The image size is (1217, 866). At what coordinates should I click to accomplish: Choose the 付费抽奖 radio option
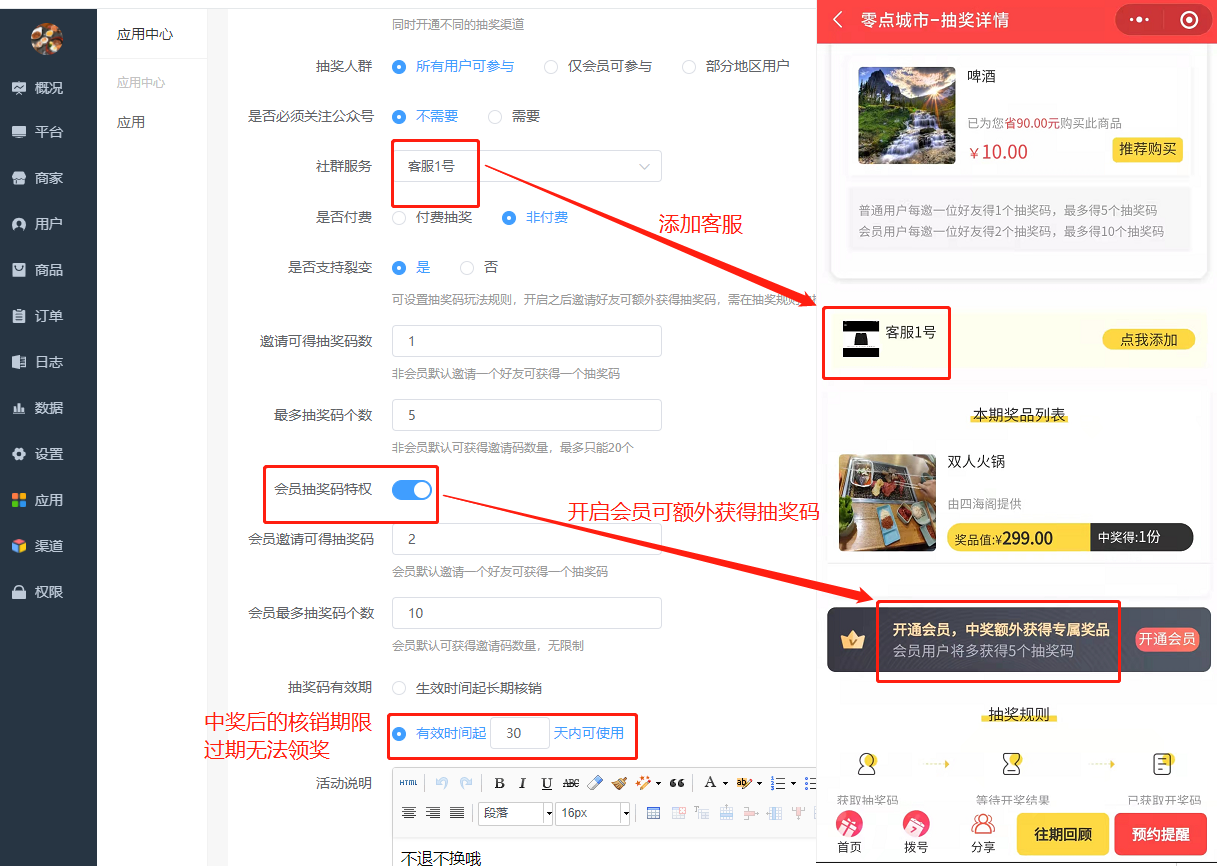[x=399, y=217]
